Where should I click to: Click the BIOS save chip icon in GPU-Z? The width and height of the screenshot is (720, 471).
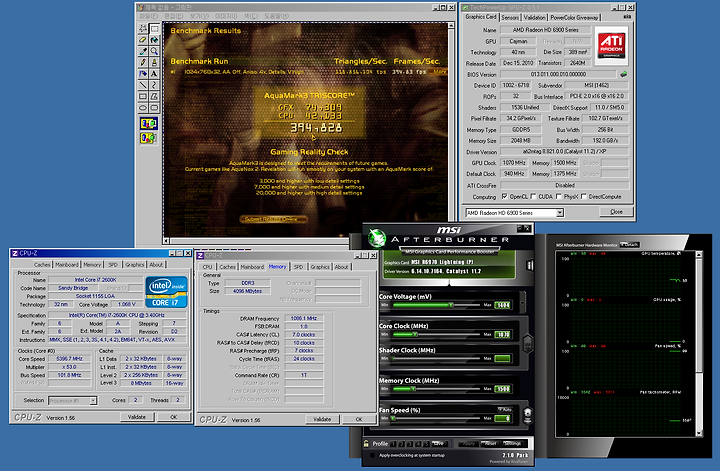click(x=623, y=74)
